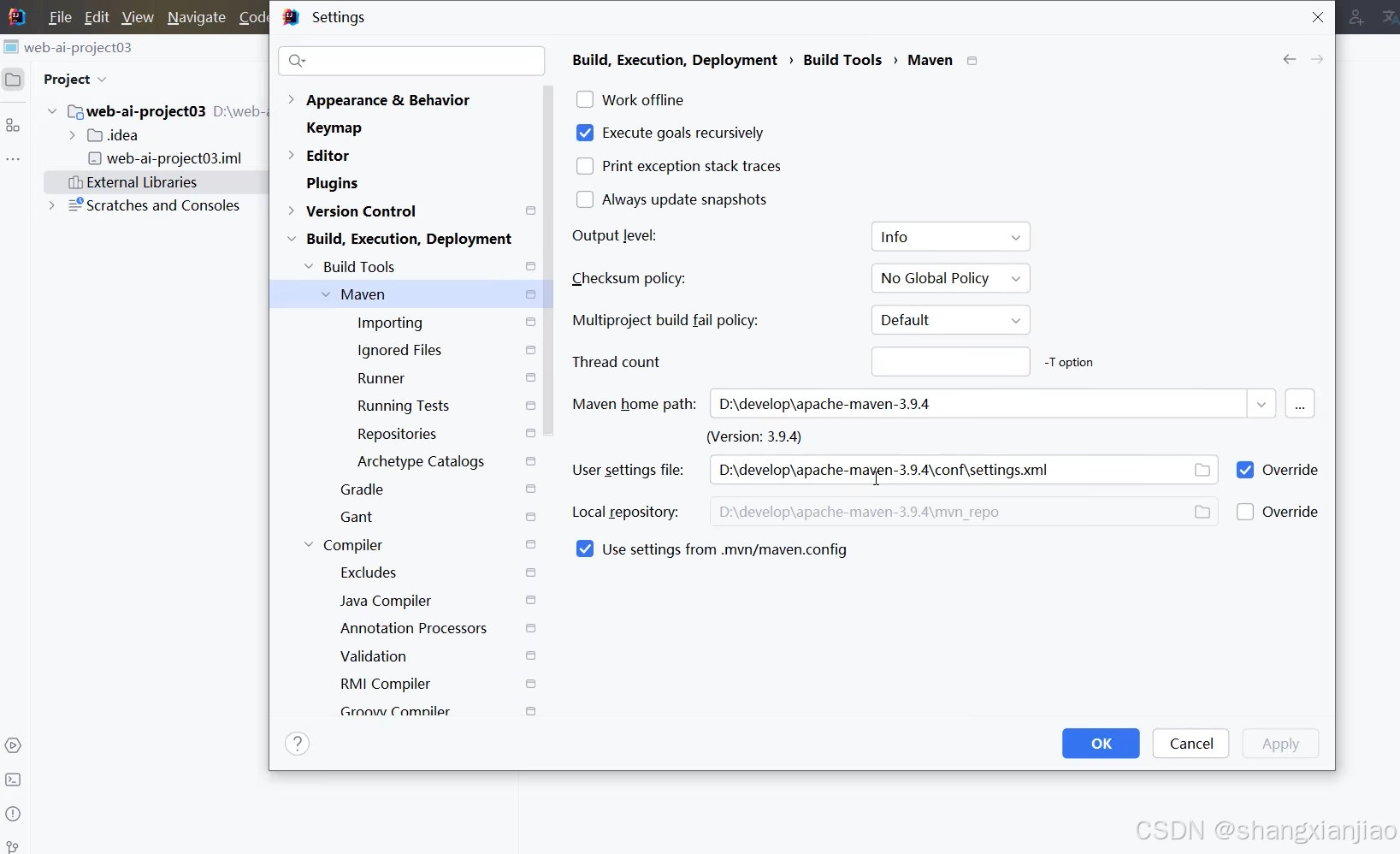
Task: Open Multiproject build fail policy dropdown
Action: 950,320
